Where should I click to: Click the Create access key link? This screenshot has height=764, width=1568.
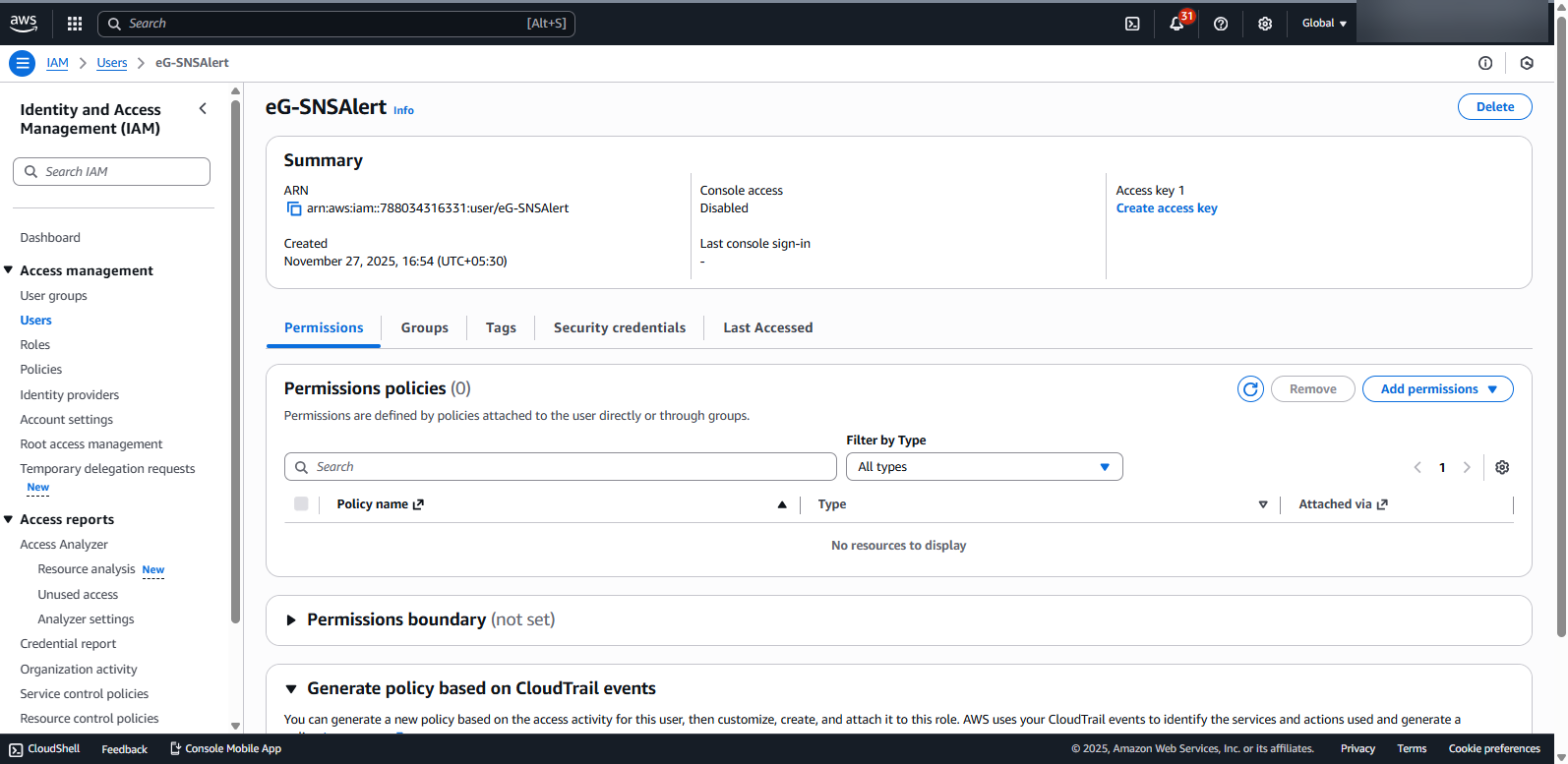point(1167,208)
